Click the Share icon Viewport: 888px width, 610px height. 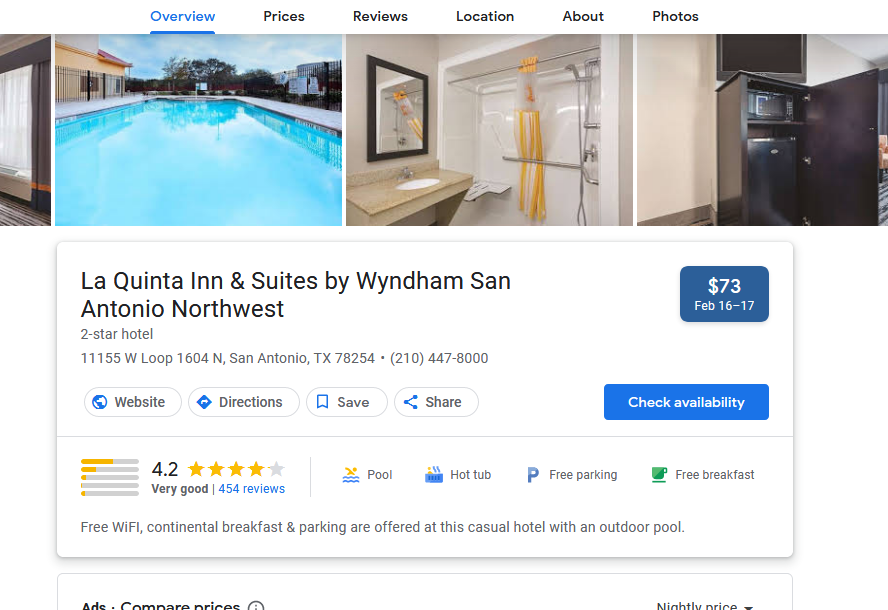[x=411, y=402]
